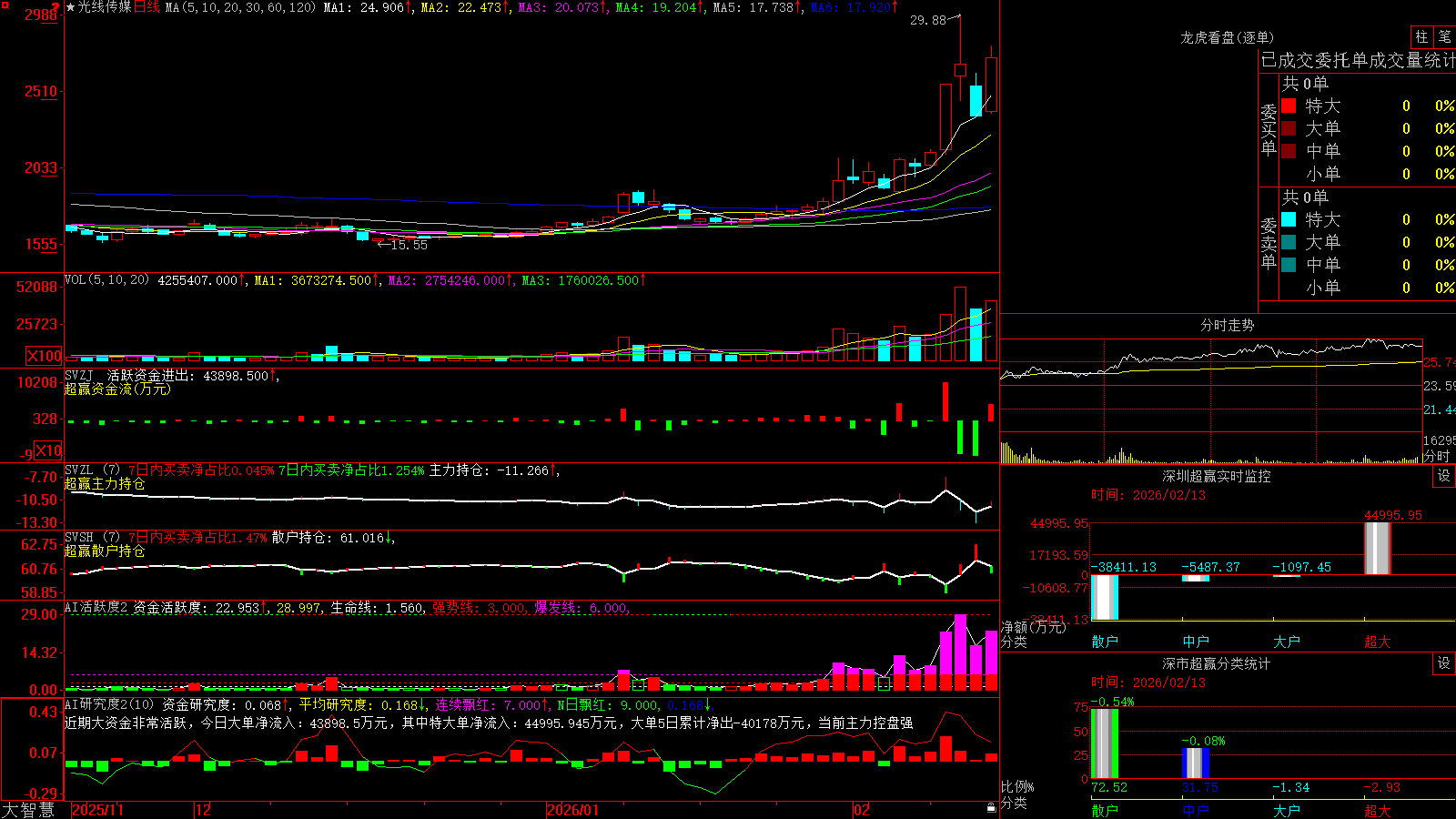Image resolution: width=1456 pixels, height=819 pixels.
Task: Open the intraday 分时走势 price chart
Action: coord(1211,385)
